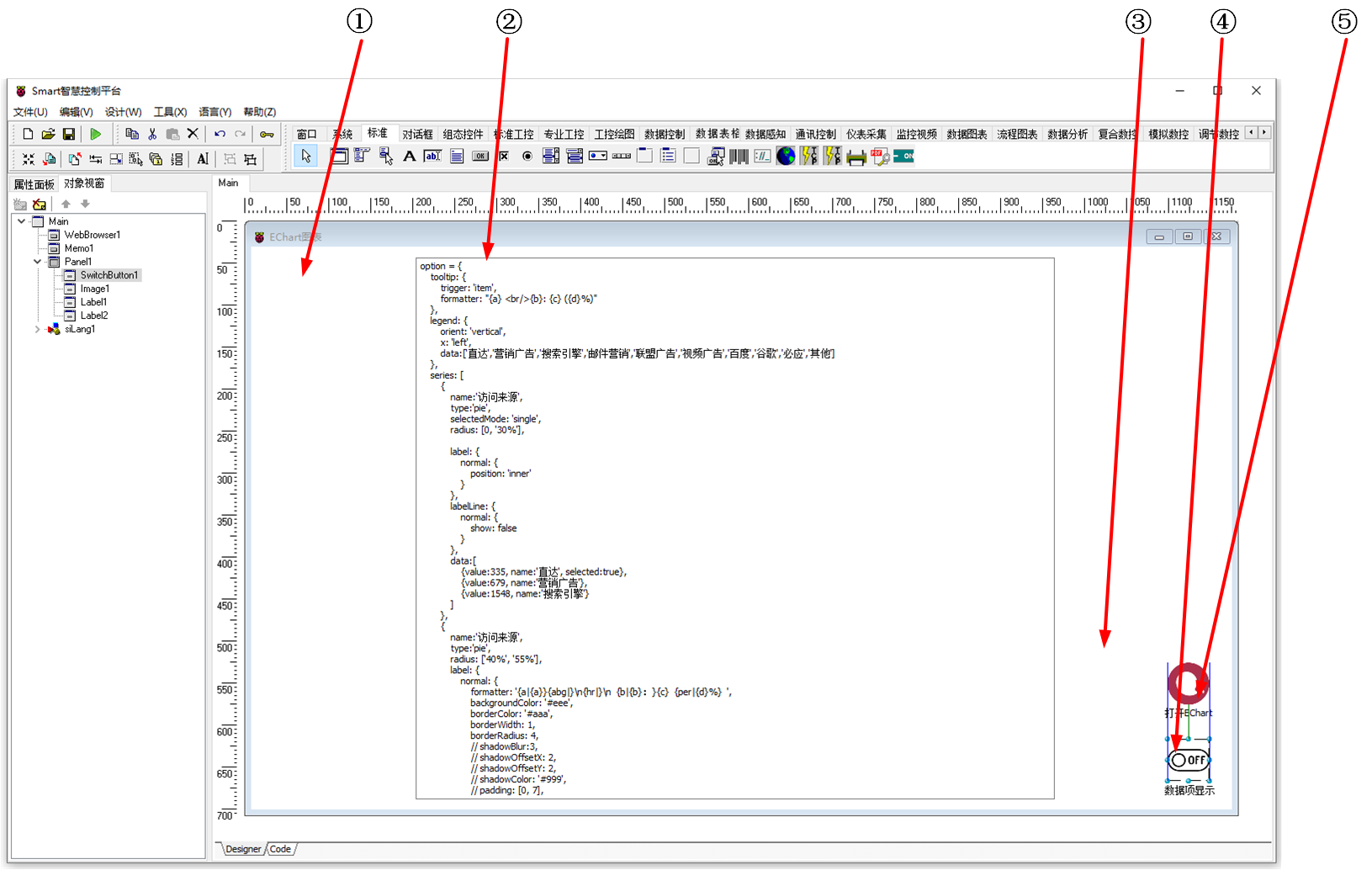Select Image1 in the object tree

pos(95,289)
